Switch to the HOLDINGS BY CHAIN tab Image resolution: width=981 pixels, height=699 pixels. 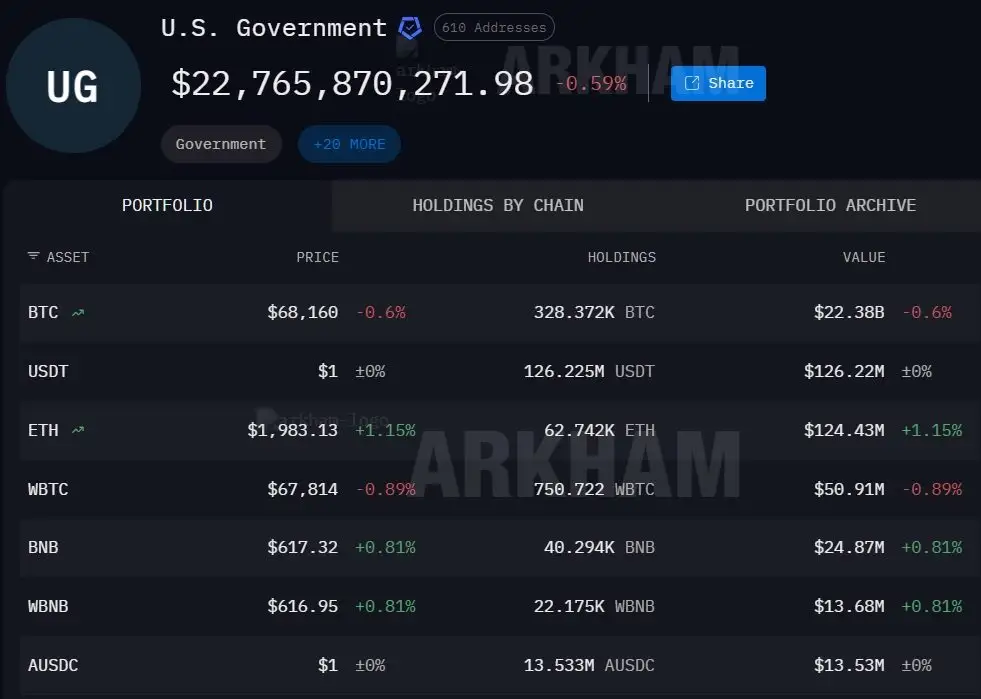tap(498, 206)
